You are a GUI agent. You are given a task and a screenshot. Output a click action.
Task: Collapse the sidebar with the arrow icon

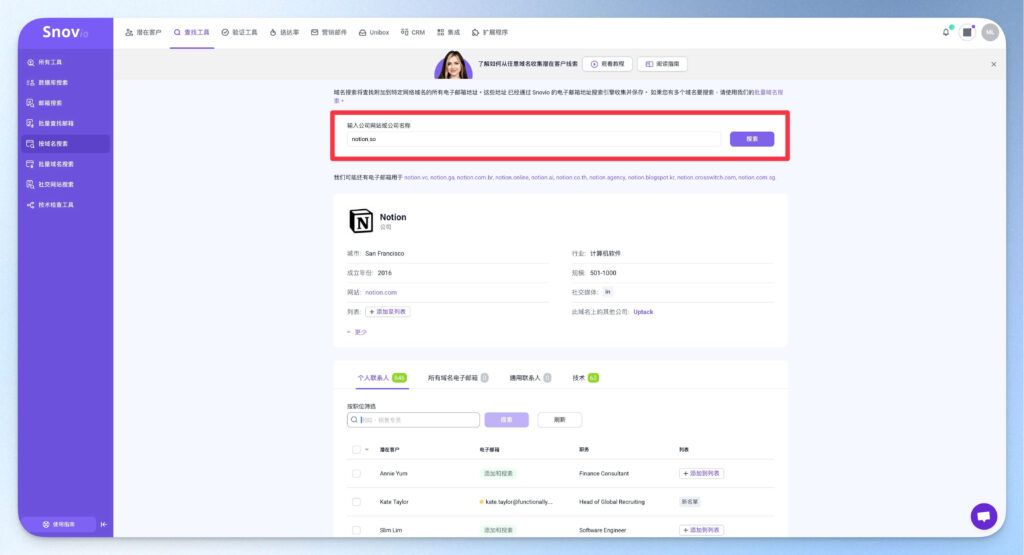click(x=104, y=524)
